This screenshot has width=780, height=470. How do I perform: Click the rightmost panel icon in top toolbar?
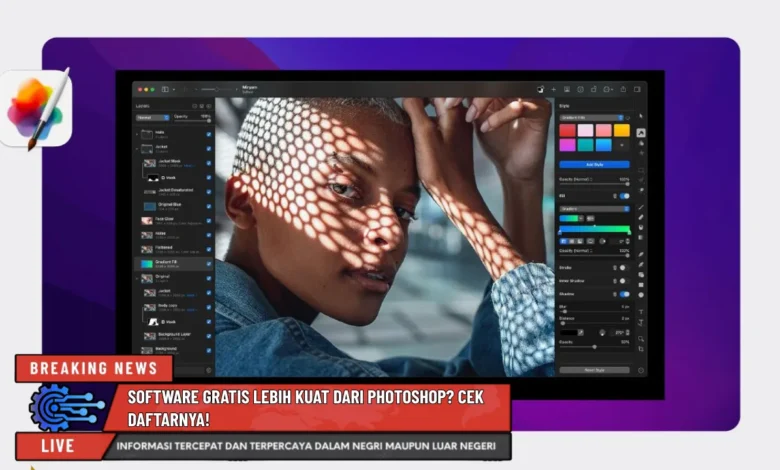tap(637, 89)
